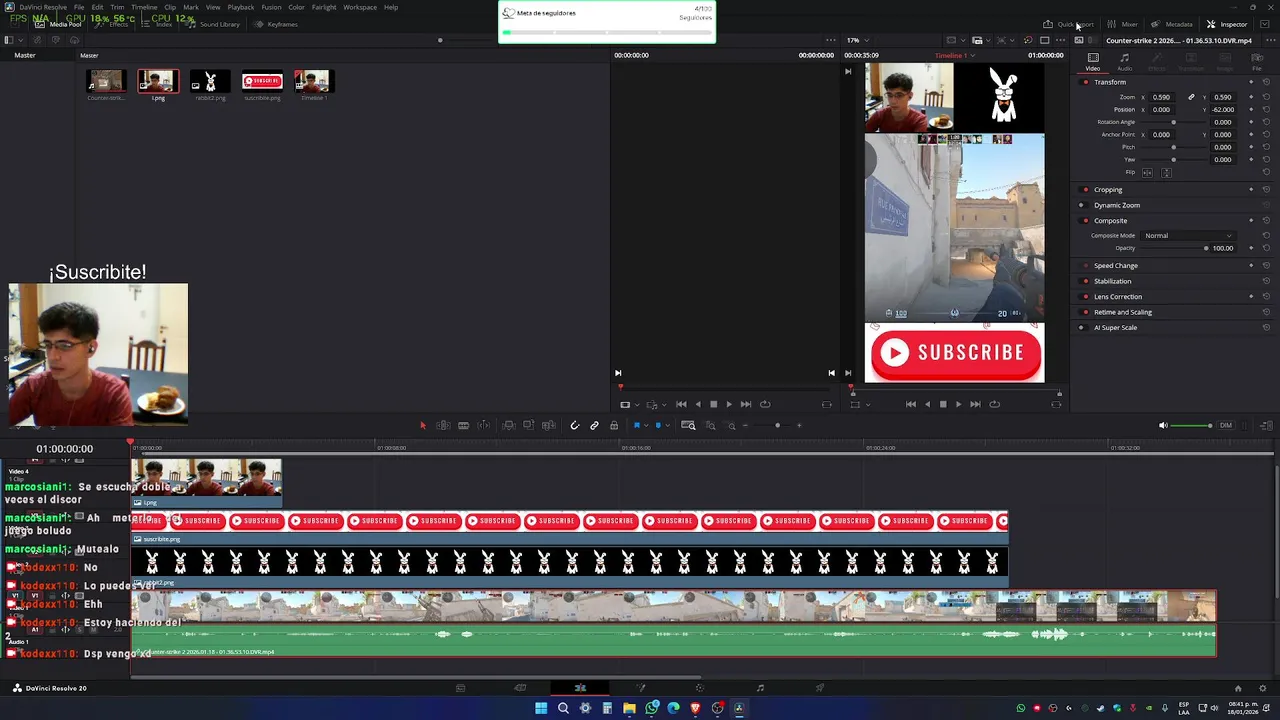Viewport: 1280px width, 720px height.
Task: Switch to the Deliver page rocket icon
Action: point(820,688)
